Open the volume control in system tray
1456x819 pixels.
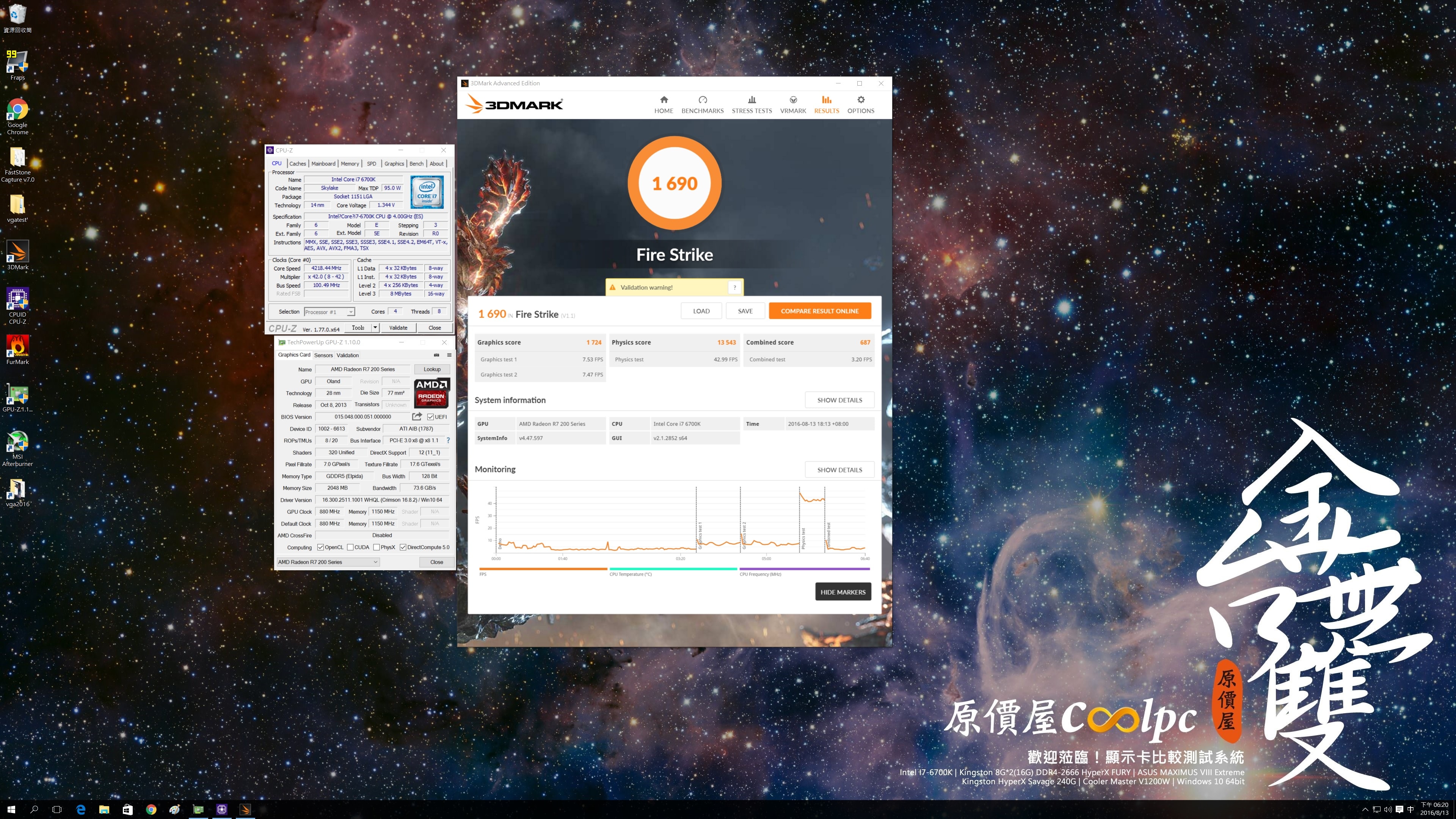pos(1388,810)
